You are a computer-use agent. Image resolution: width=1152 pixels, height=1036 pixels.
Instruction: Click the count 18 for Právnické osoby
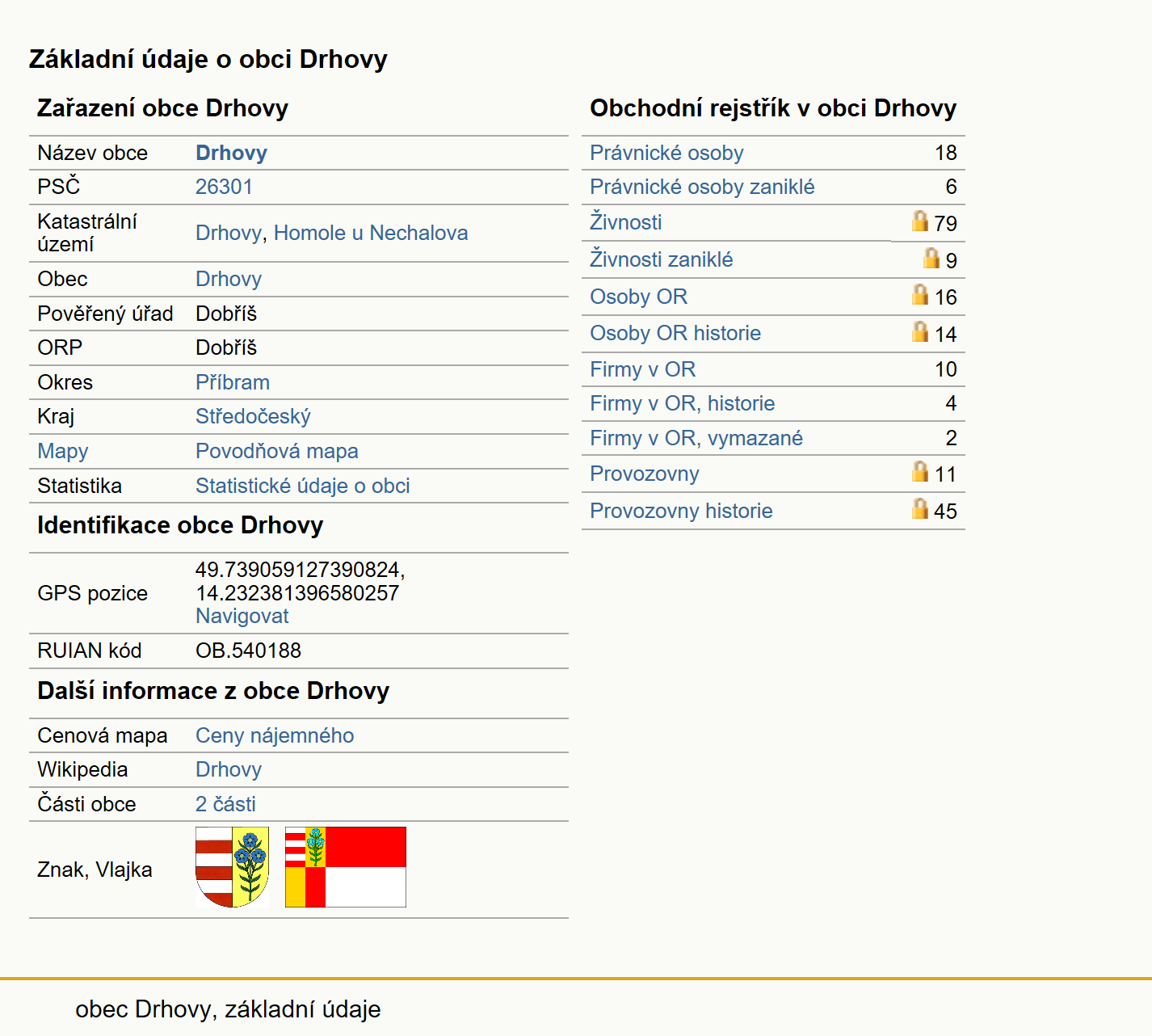pyautogui.click(x=946, y=153)
